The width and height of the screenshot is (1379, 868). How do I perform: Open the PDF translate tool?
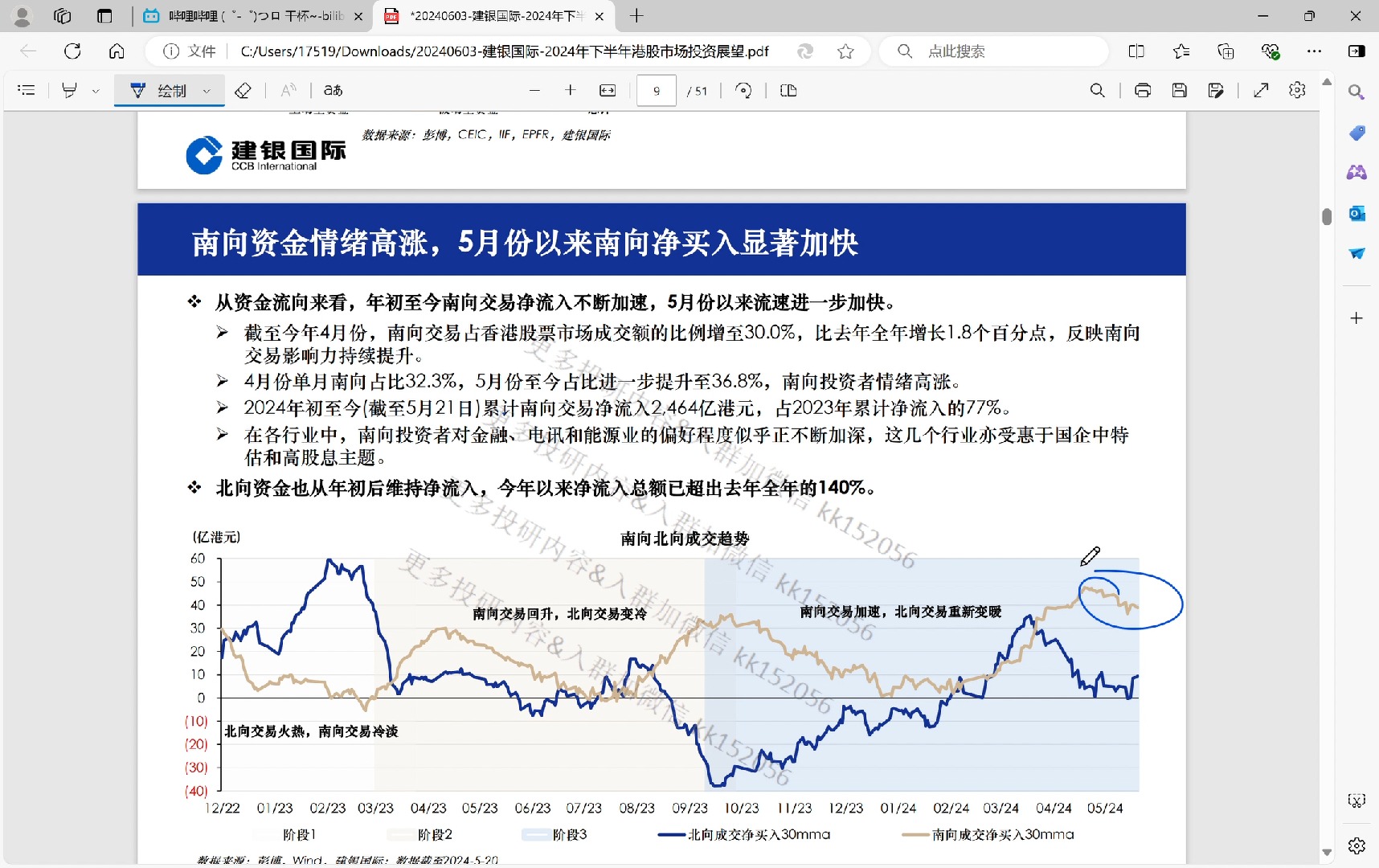[x=333, y=90]
